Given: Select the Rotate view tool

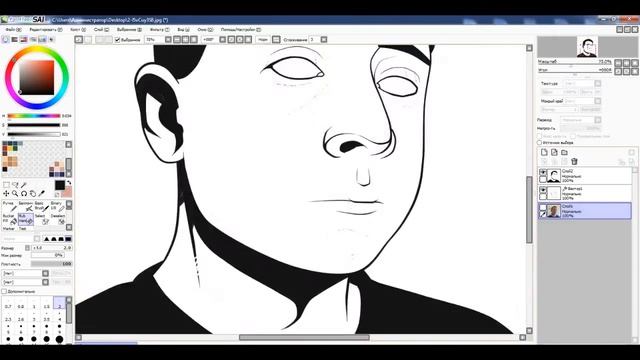Looking at the screenshot, I should pyautogui.click(x=24, y=193).
